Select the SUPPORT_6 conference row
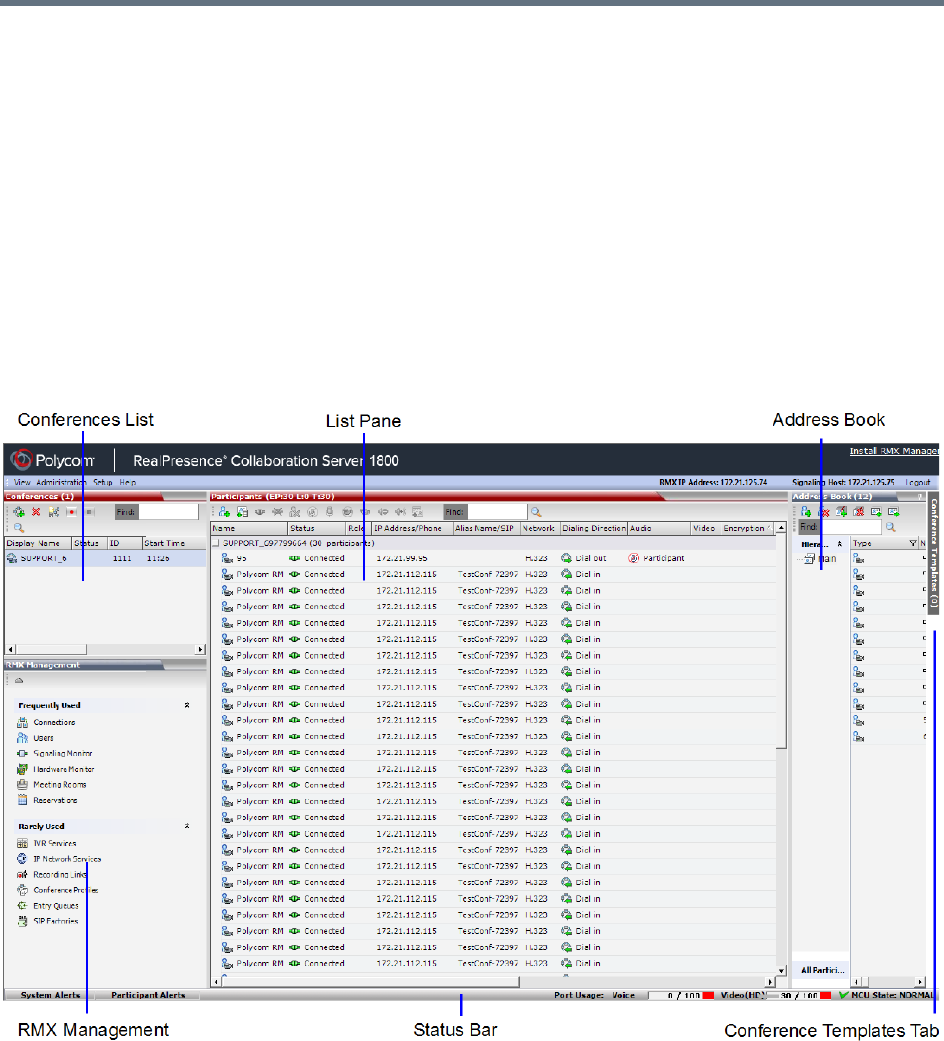944x1041 pixels. (x=106, y=558)
